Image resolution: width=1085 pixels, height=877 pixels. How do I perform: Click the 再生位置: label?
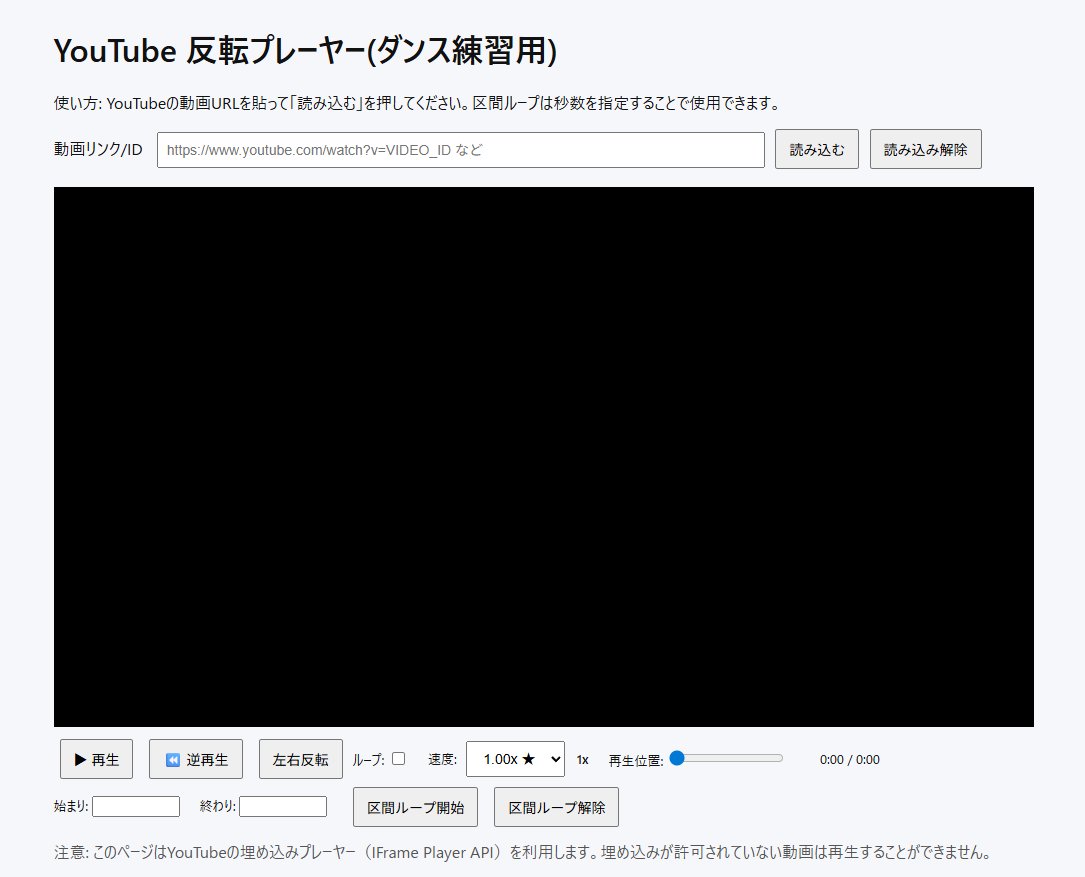pos(636,761)
